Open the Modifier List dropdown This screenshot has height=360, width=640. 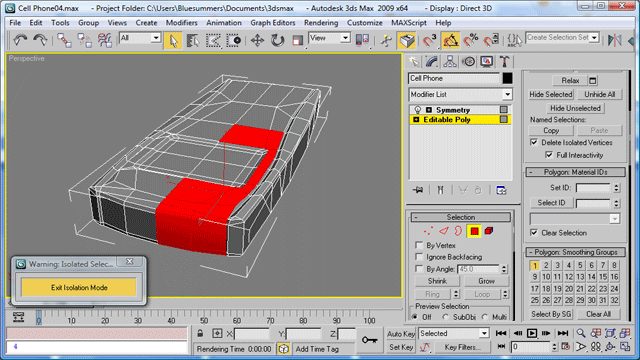click(460, 94)
